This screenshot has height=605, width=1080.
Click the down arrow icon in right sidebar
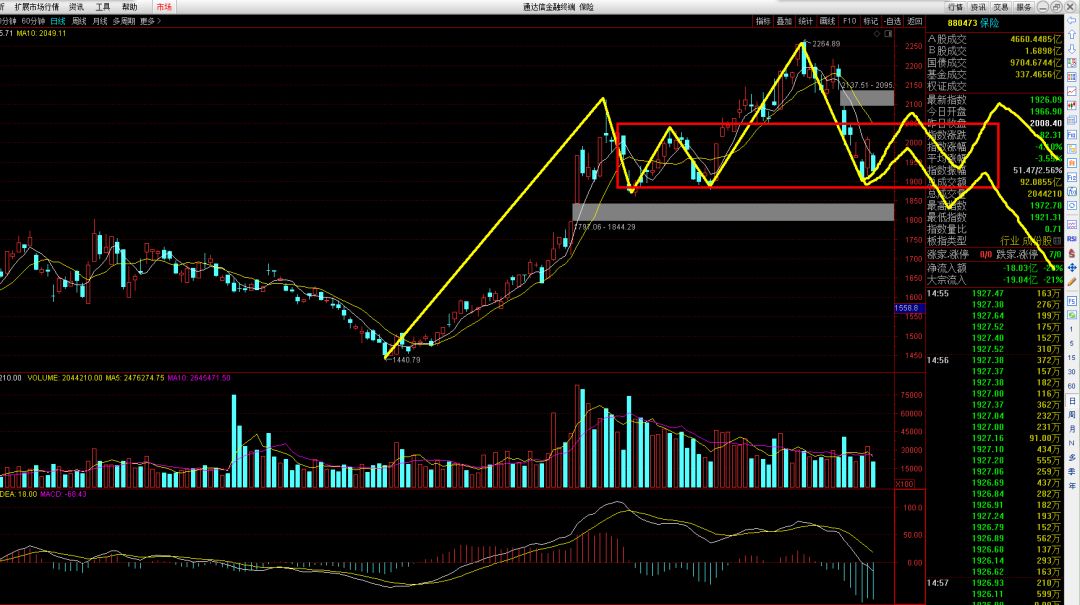[1072, 48]
